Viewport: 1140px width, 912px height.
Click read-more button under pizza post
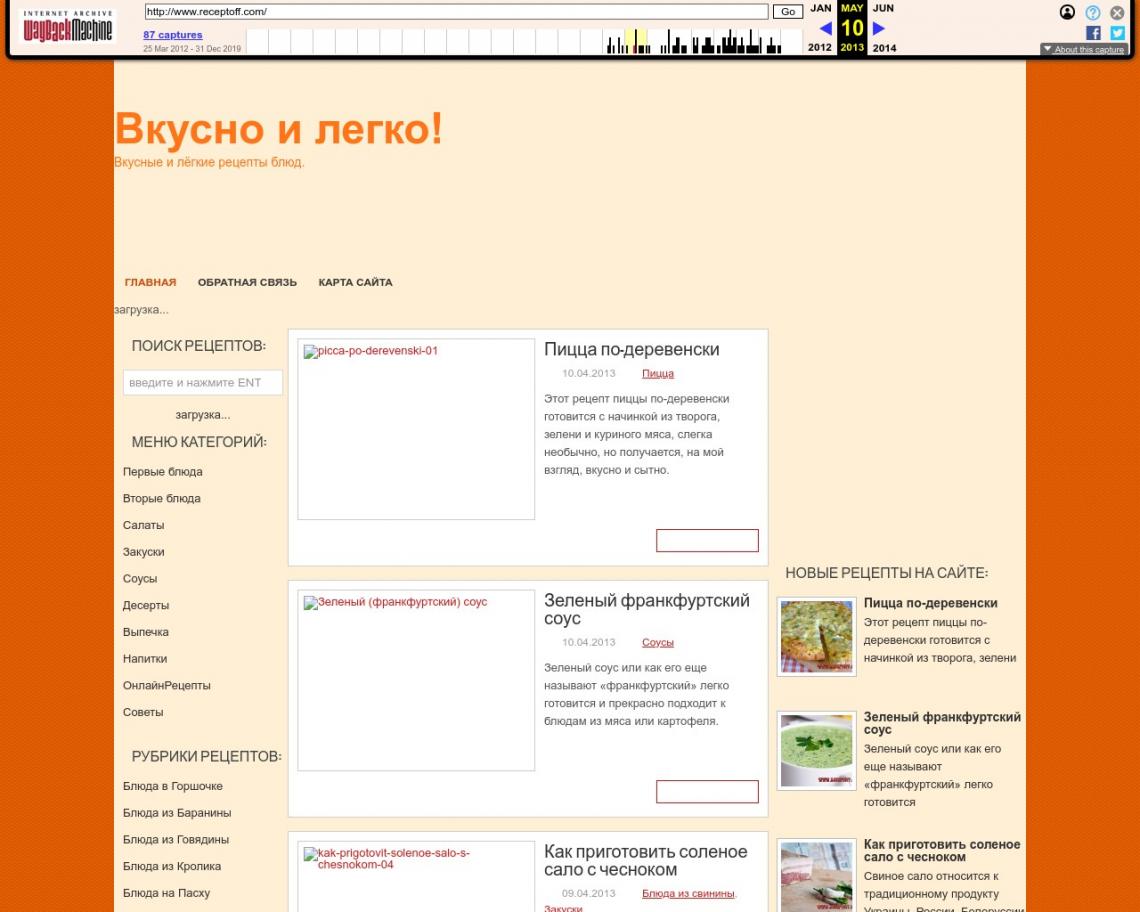pos(707,540)
